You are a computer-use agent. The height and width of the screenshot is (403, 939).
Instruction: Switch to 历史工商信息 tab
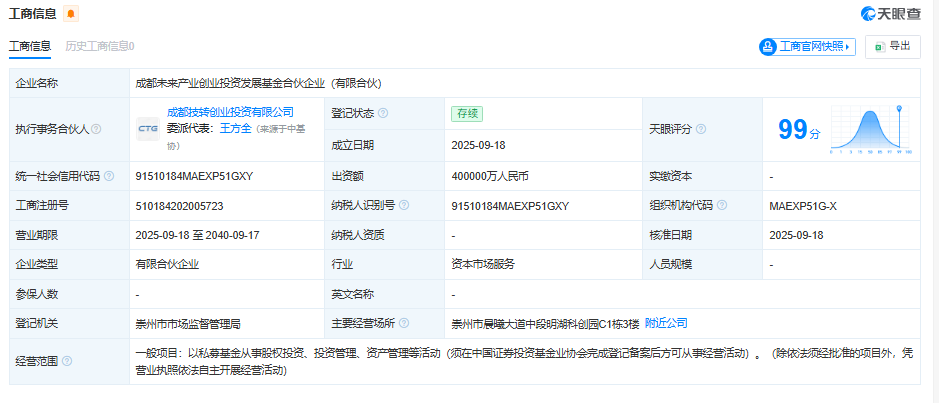(x=99, y=46)
